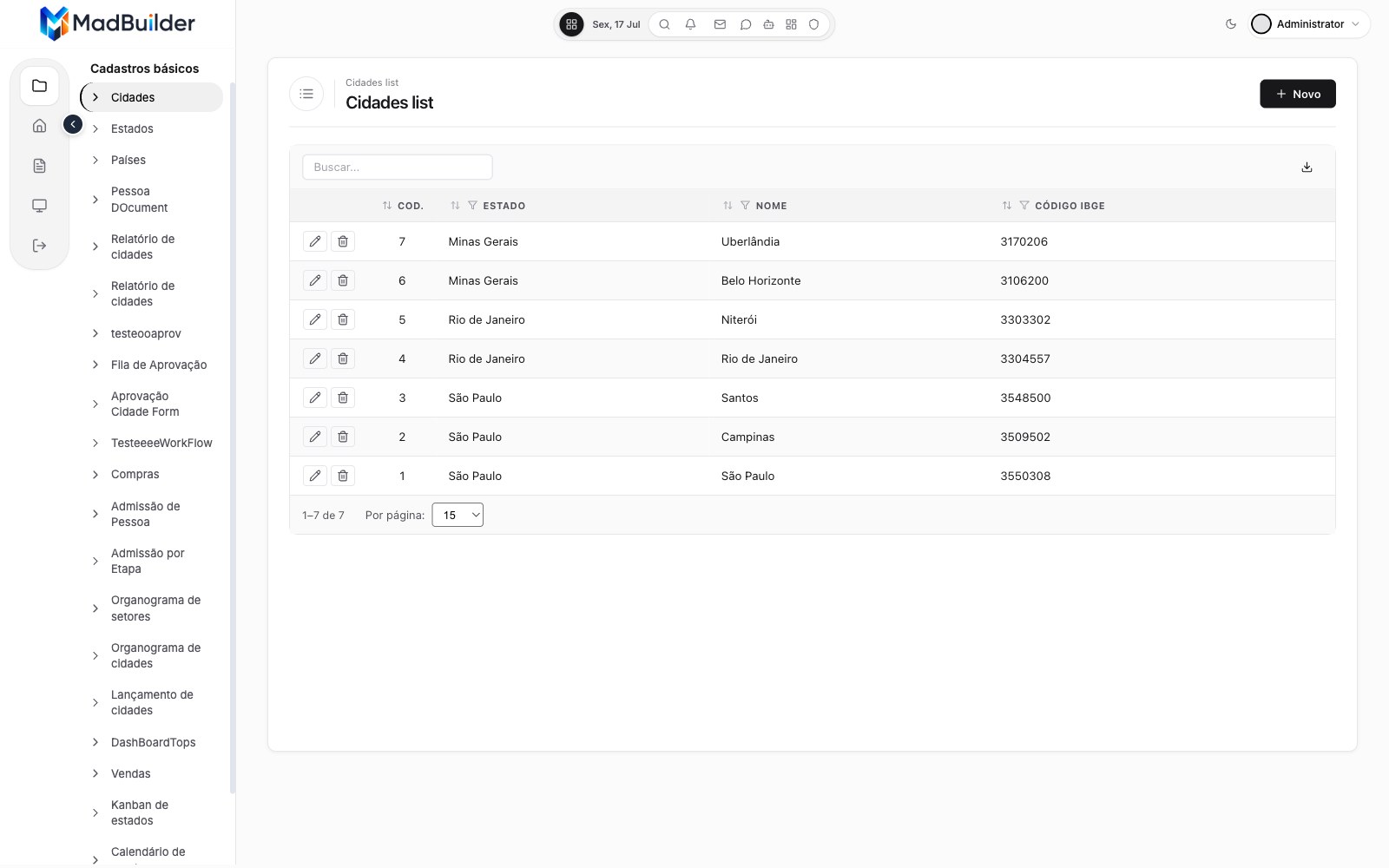
Task: Open Estados in the sidebar
Action: pyautogui.click(x=132, y=128)
